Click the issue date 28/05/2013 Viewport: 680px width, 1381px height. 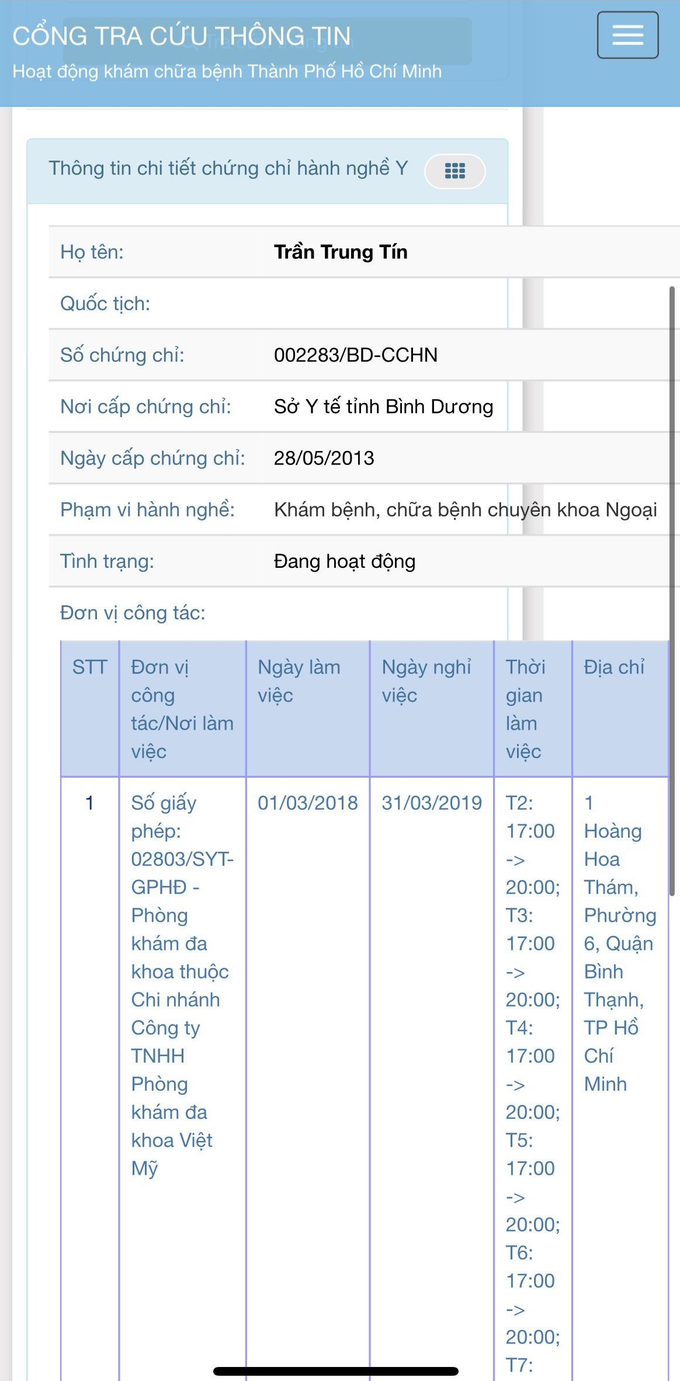tap(324, 458)
